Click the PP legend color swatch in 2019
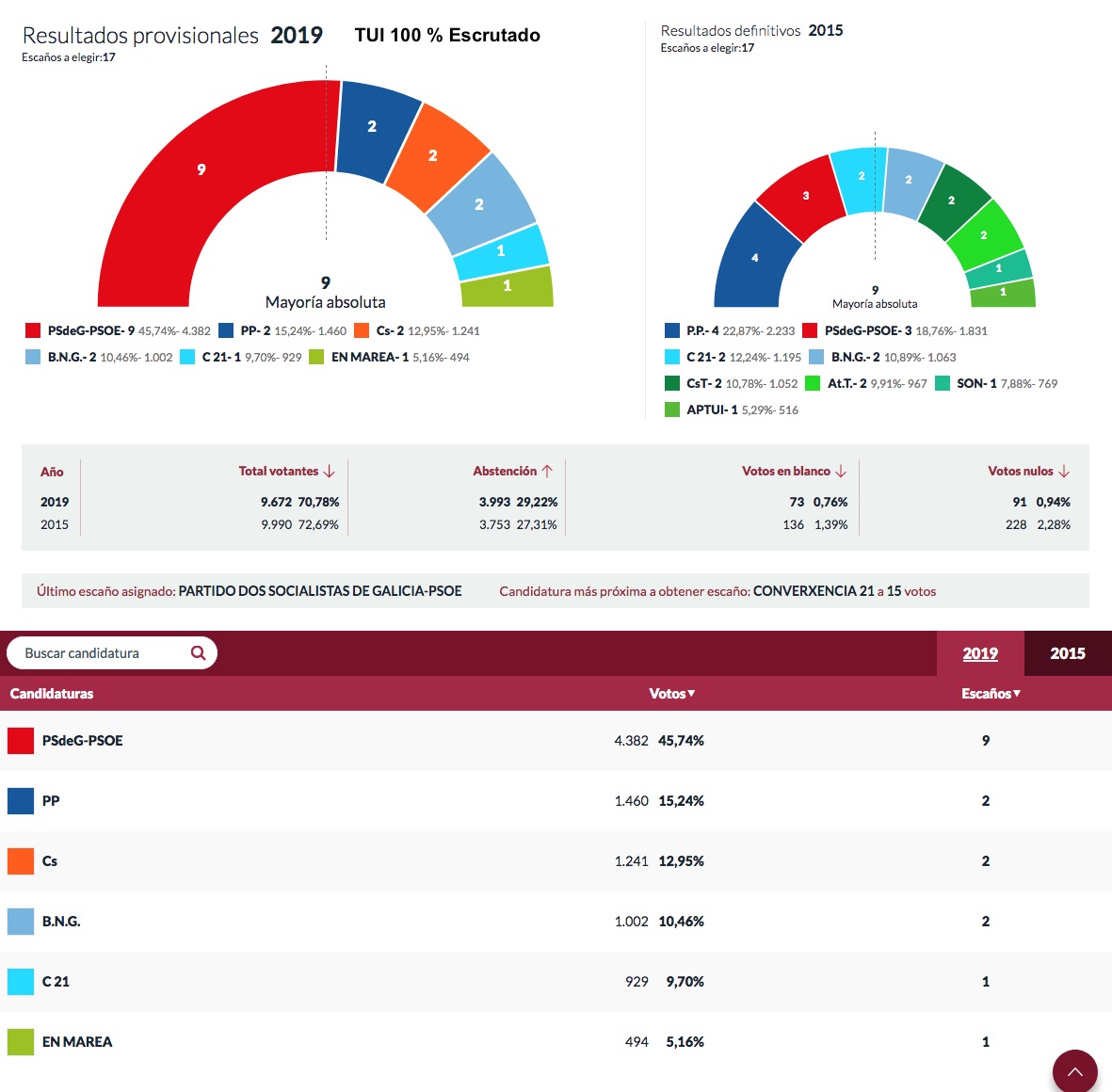This screenshot has width=1112, height=1092. 226,330
